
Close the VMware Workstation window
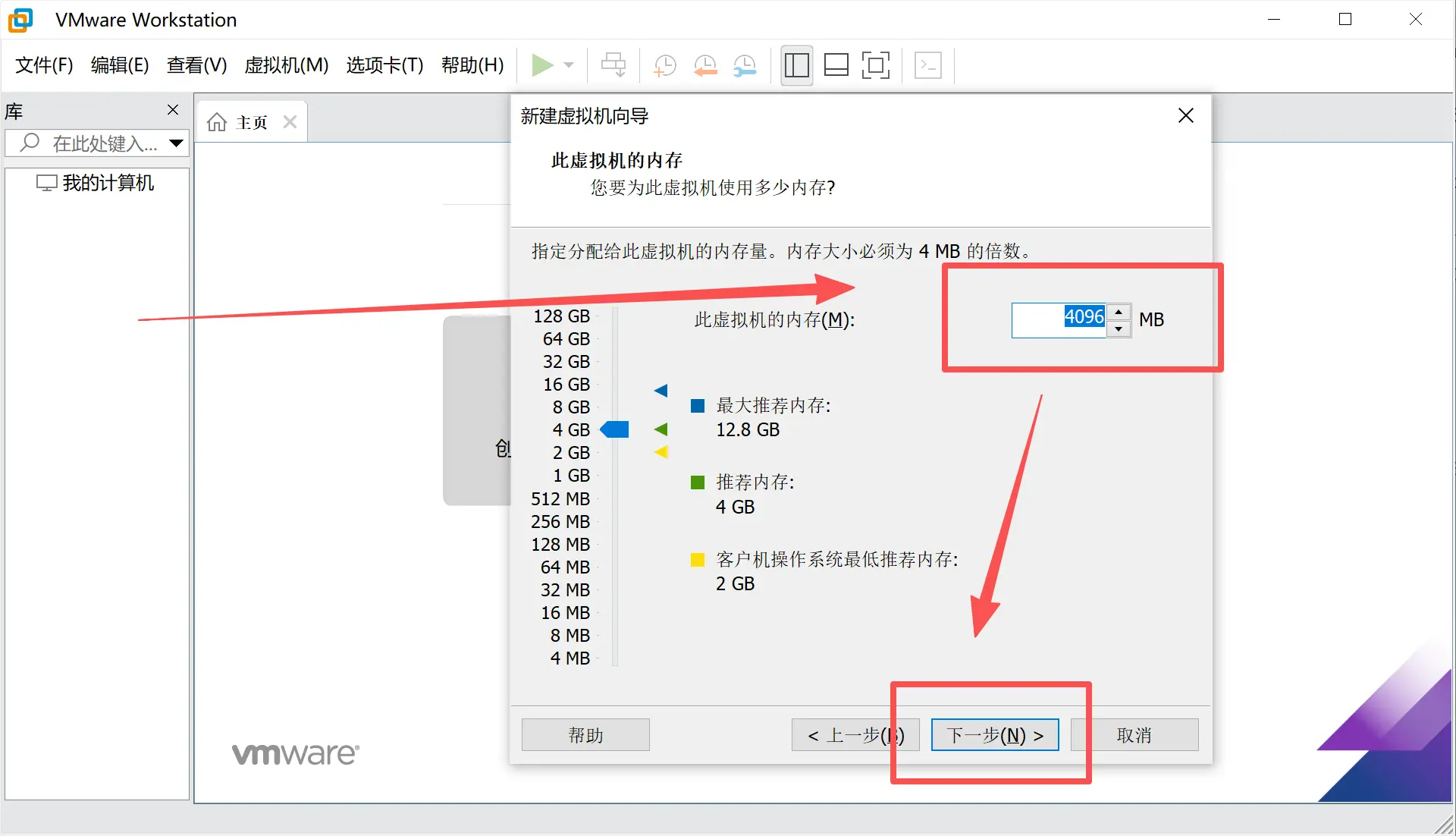tap(1416, 20)
